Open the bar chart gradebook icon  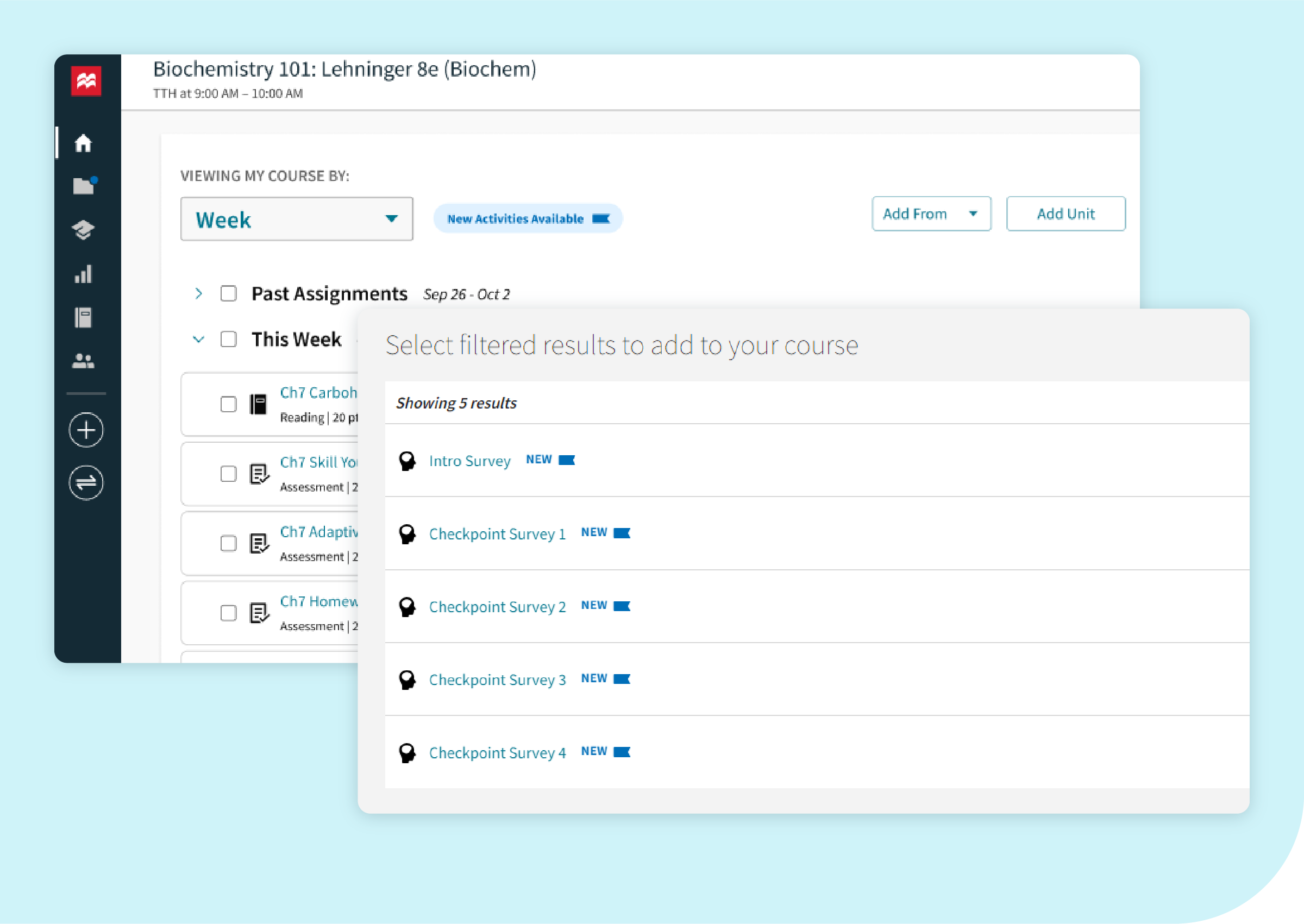coord(83,274)
